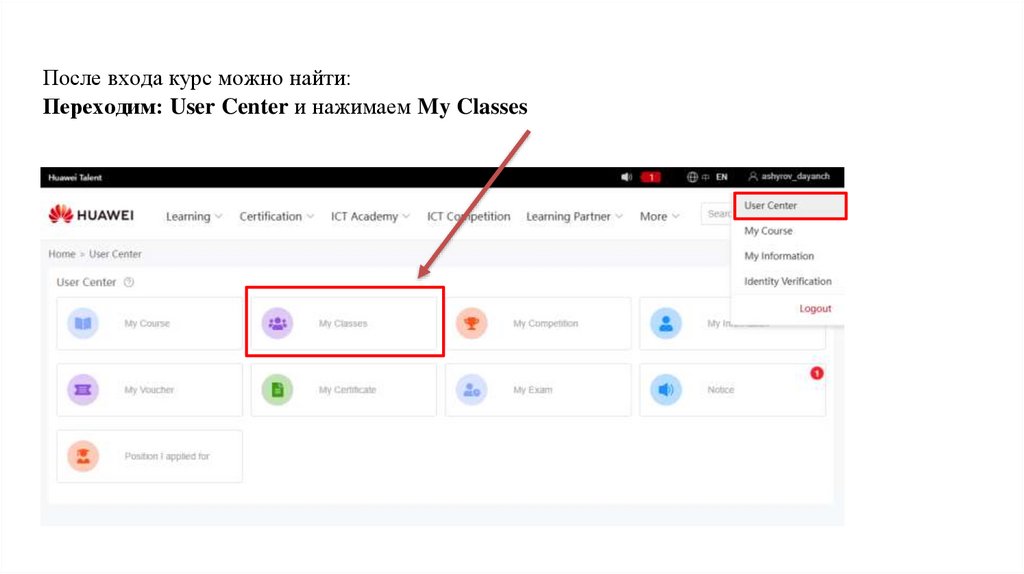This screenshot has width=1024, height=574.
Task: Open the My Certificate card label
Action: (347, 390)
